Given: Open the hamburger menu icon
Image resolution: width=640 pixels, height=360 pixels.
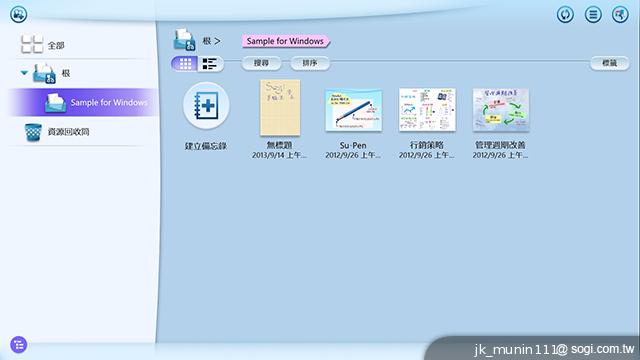Looking at the screenshot, I should tap(593, 15).
